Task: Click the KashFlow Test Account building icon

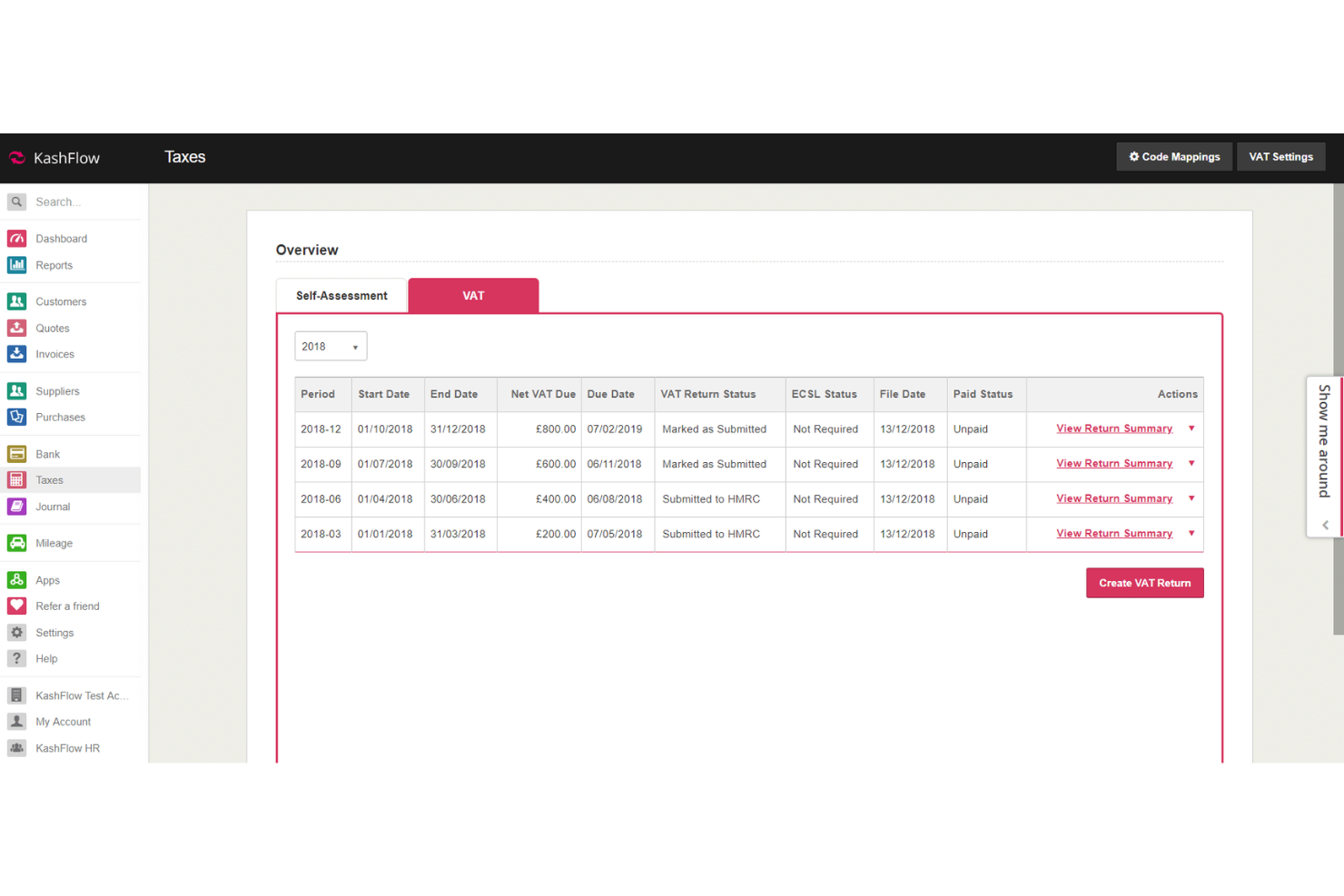Action: [16, 695]
